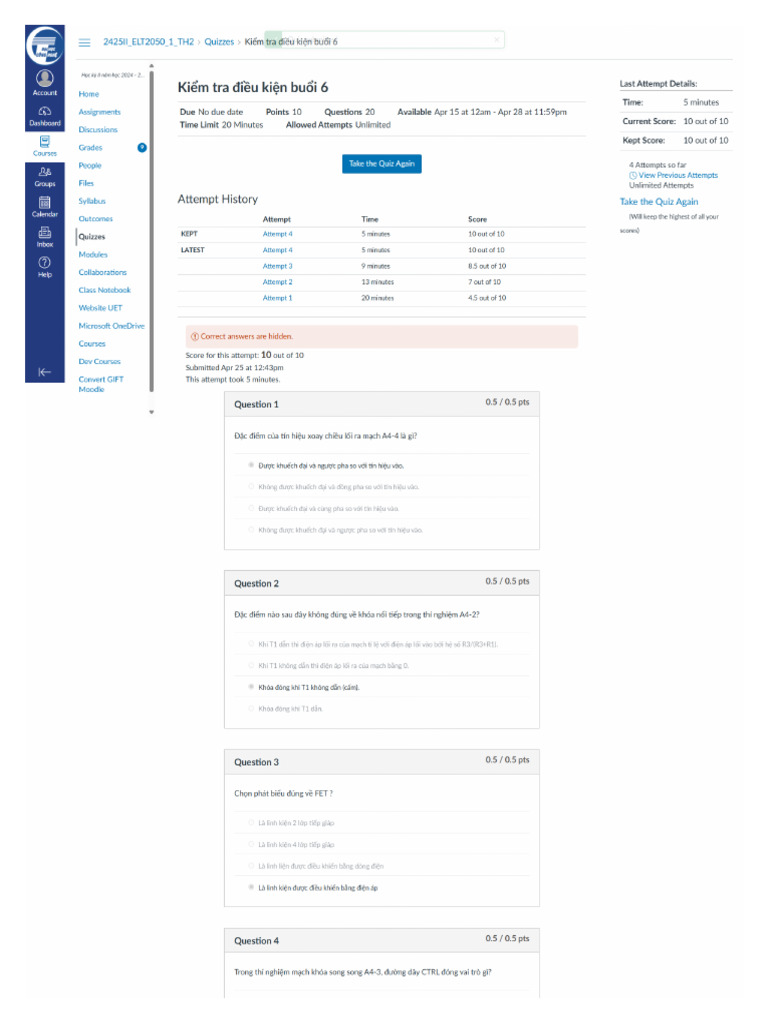
Task: Open Files in course menu
Action: pyautogui.click(x=86, y=184)
